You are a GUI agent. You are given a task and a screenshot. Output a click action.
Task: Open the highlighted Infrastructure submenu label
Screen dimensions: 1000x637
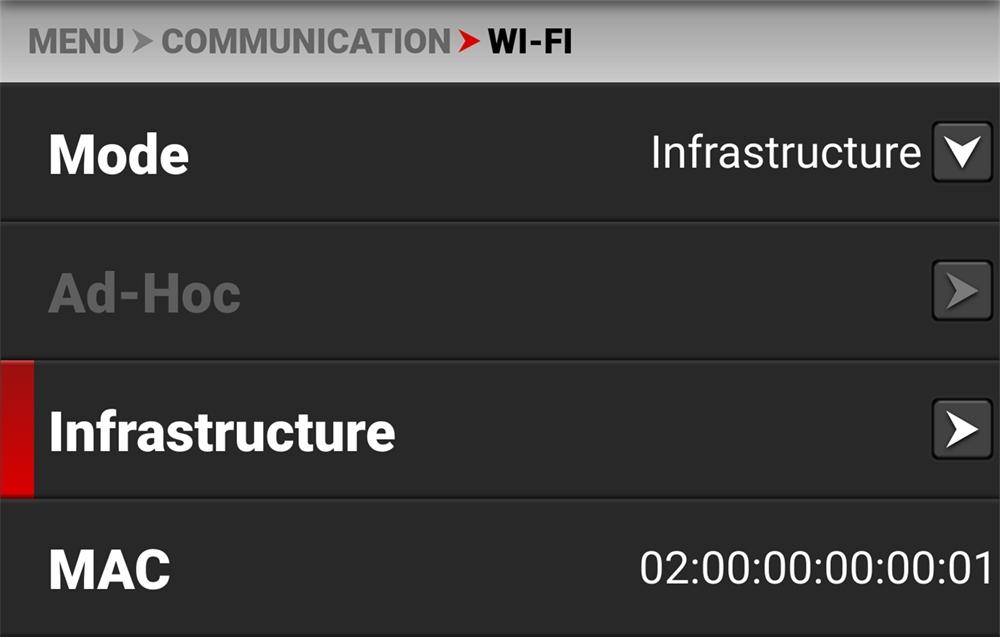coord(222,431)
